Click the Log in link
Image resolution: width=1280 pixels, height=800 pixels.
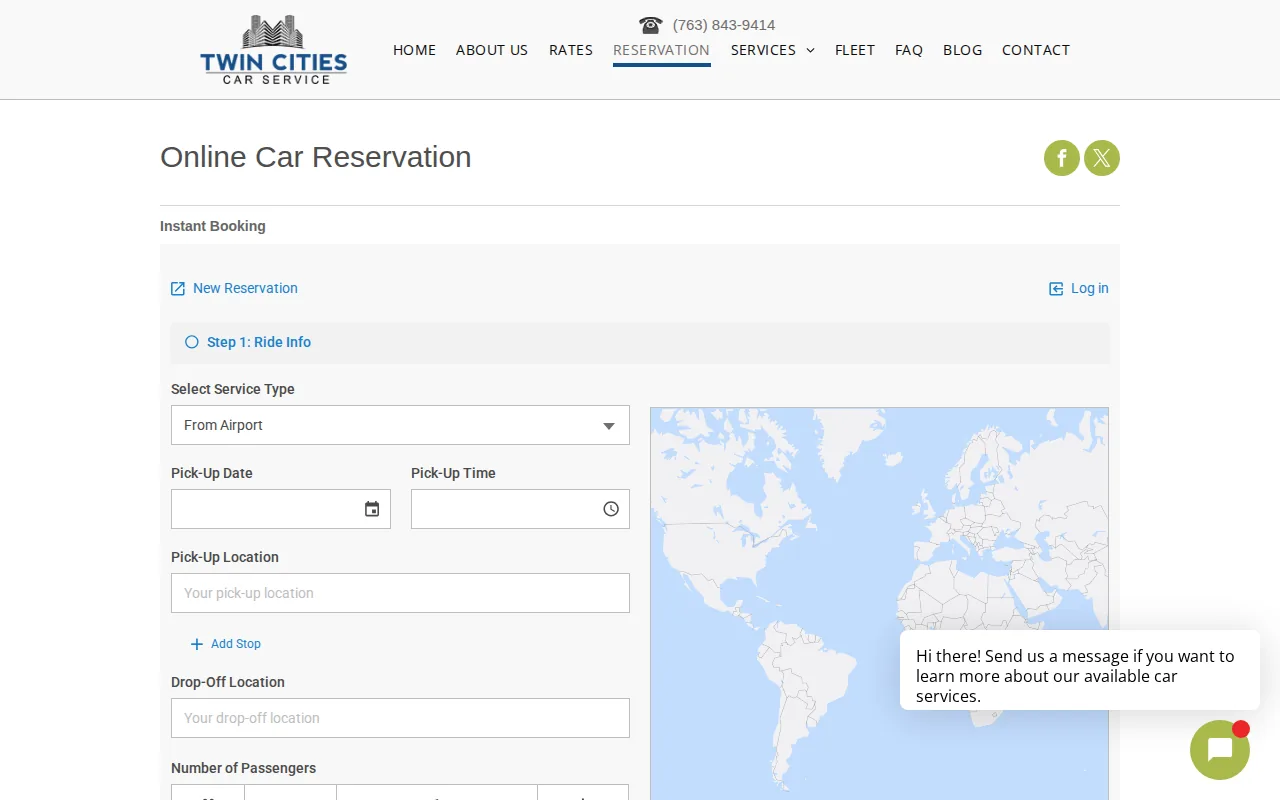click(1090, 288)
